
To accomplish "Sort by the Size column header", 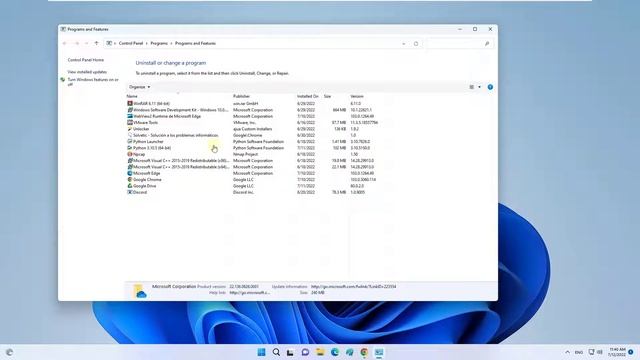I will [327, 96].
